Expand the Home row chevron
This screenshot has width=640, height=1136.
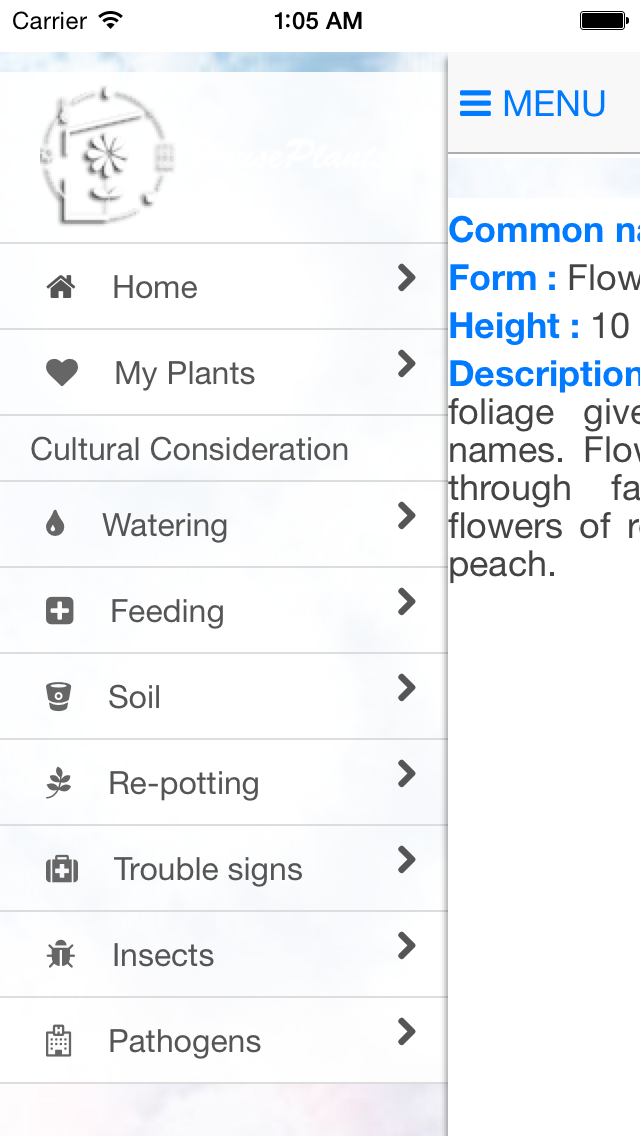pyautogui.click(x=406, y=278)
